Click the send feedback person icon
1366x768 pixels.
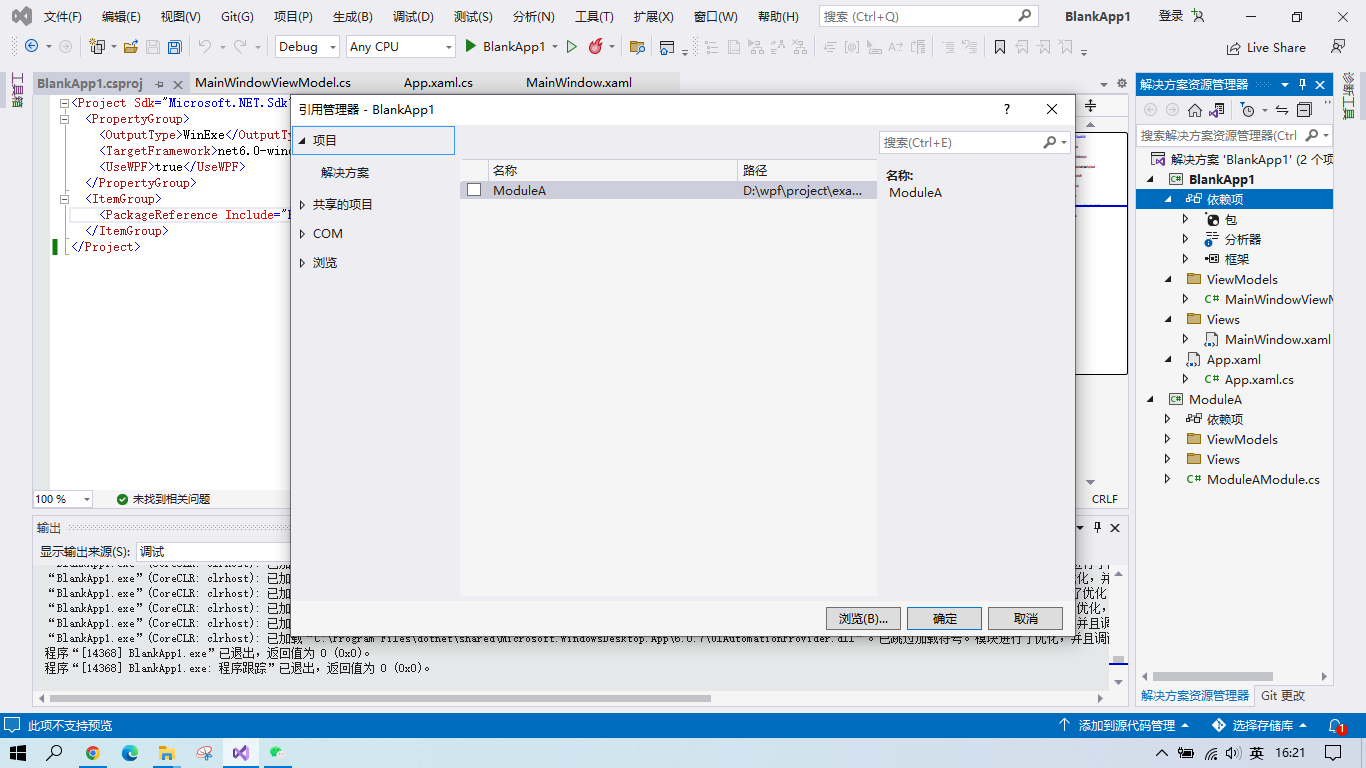point(1338,46)
